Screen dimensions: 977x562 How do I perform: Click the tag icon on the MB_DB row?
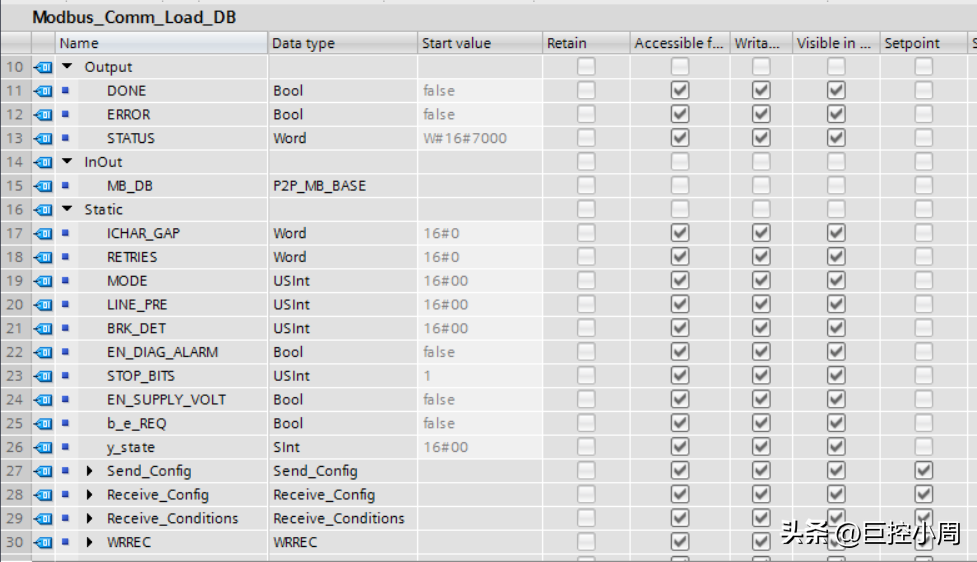tap(43, 186)
